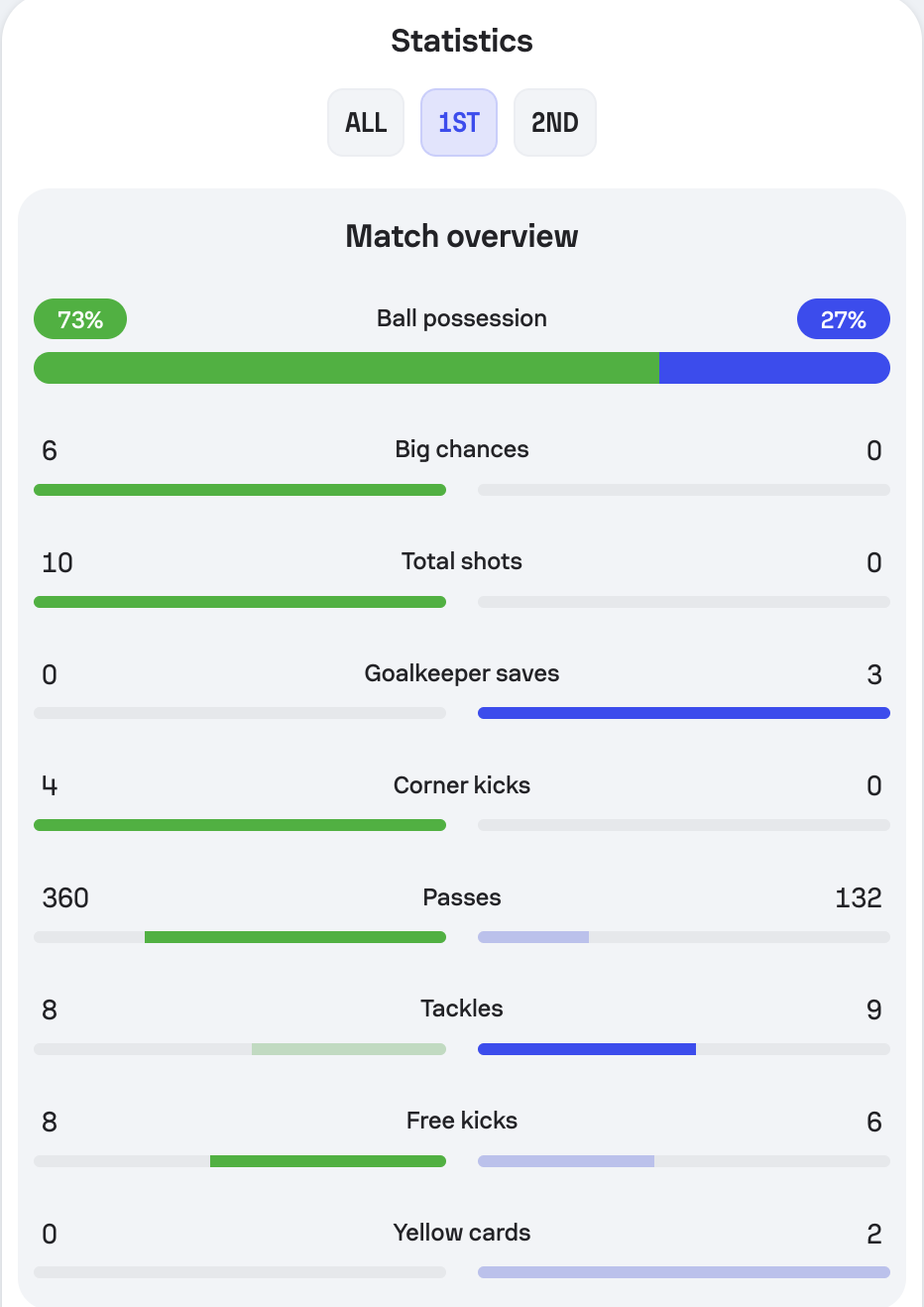The image size is (924, 1307).
Task: Select the ALL statistics tab
Action: click(x=366, y=123)
